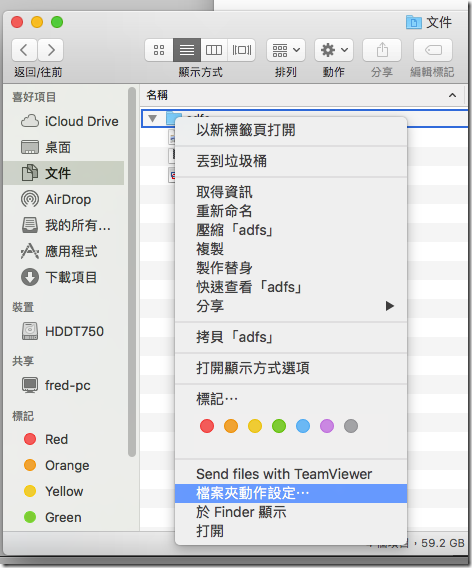
Task: Switch to cover flow view
Action: click(x=242, y=50)
